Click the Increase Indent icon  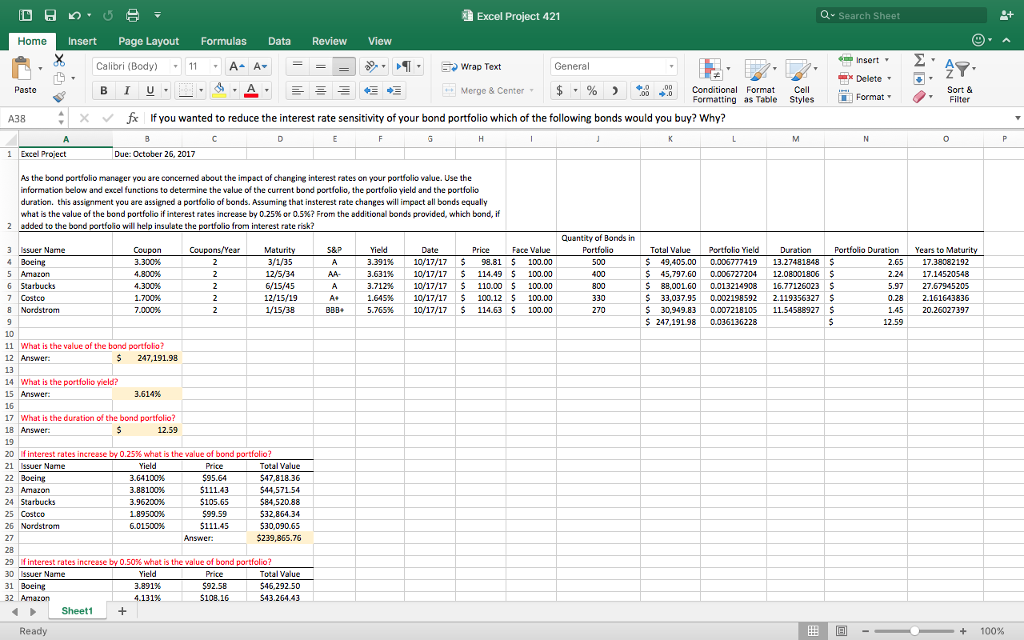394,91
